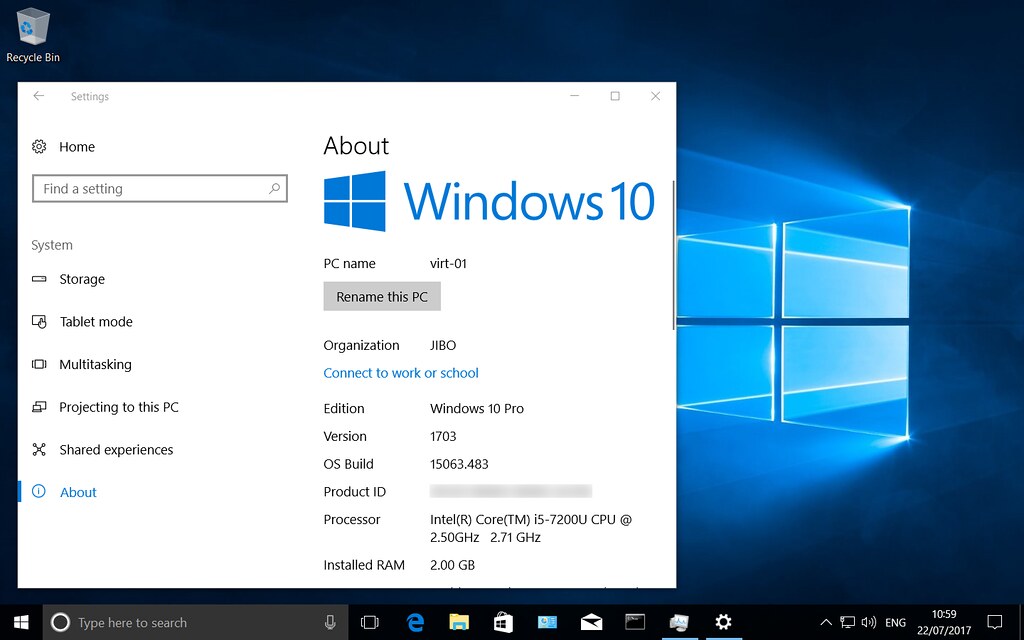The width and height of the screenshot is (1024, 640).
Task: Open Projecting to this PC settings
Action: pyautogui.click(x=118, y=407)
